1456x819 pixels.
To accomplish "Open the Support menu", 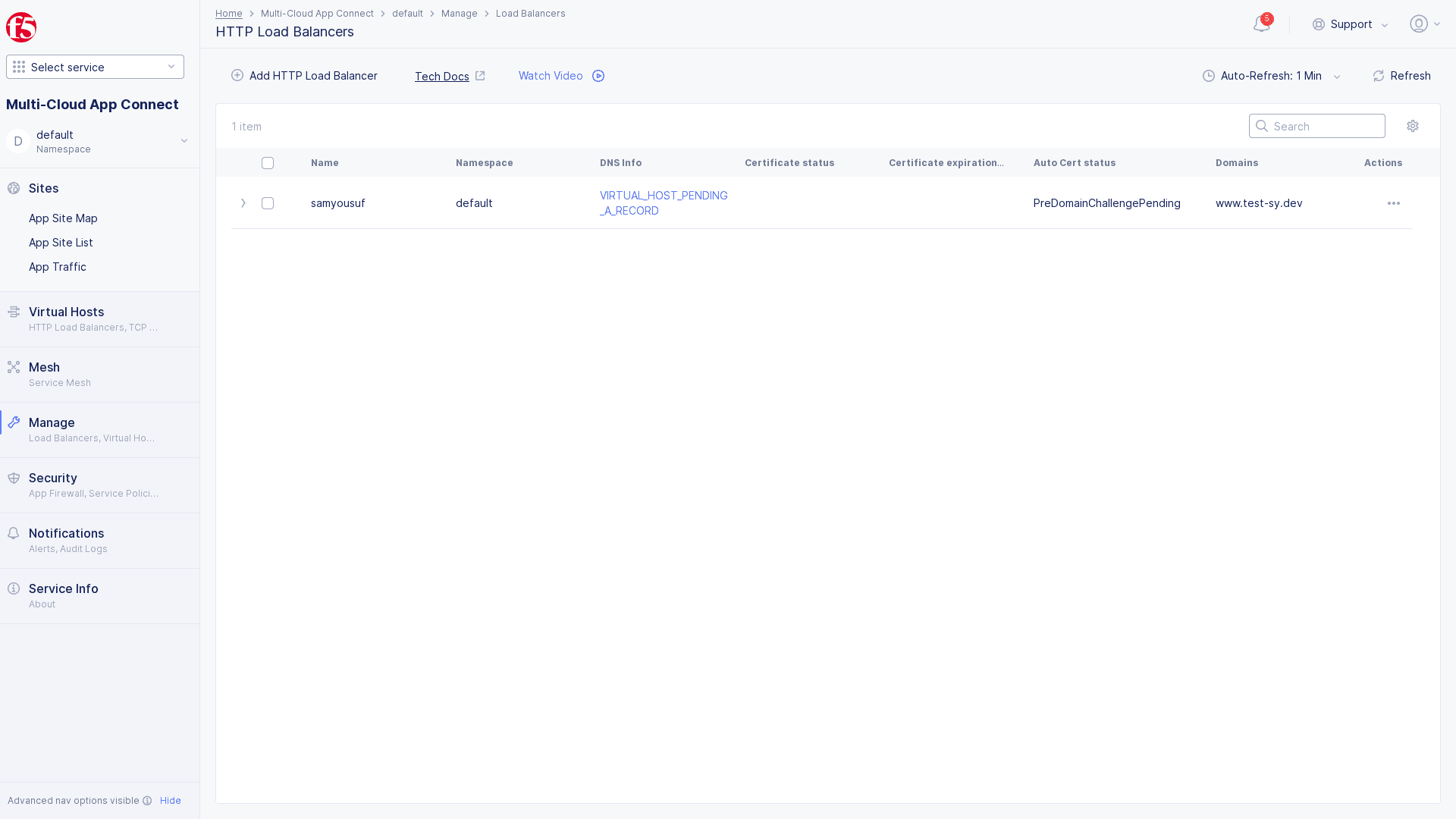I will click(x=1351, y=24).
